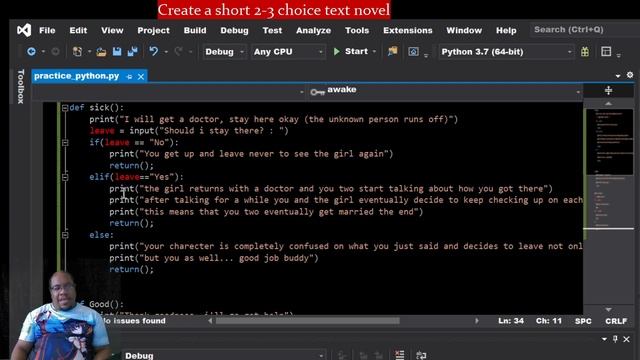Click the Navigate Backward icon

click(31, 51)
